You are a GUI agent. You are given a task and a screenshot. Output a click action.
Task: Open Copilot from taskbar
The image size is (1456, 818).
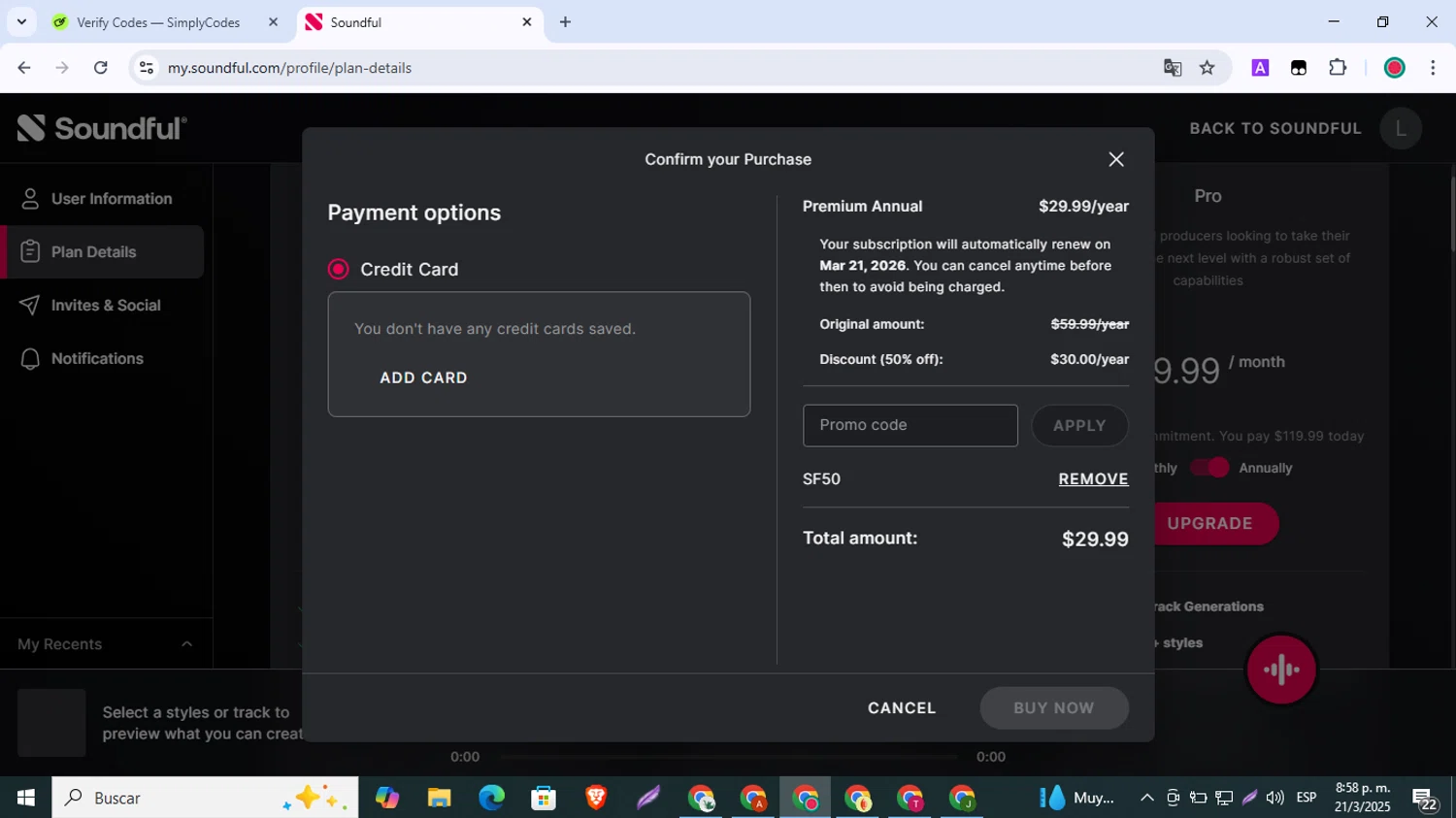(x=386, y=798)
